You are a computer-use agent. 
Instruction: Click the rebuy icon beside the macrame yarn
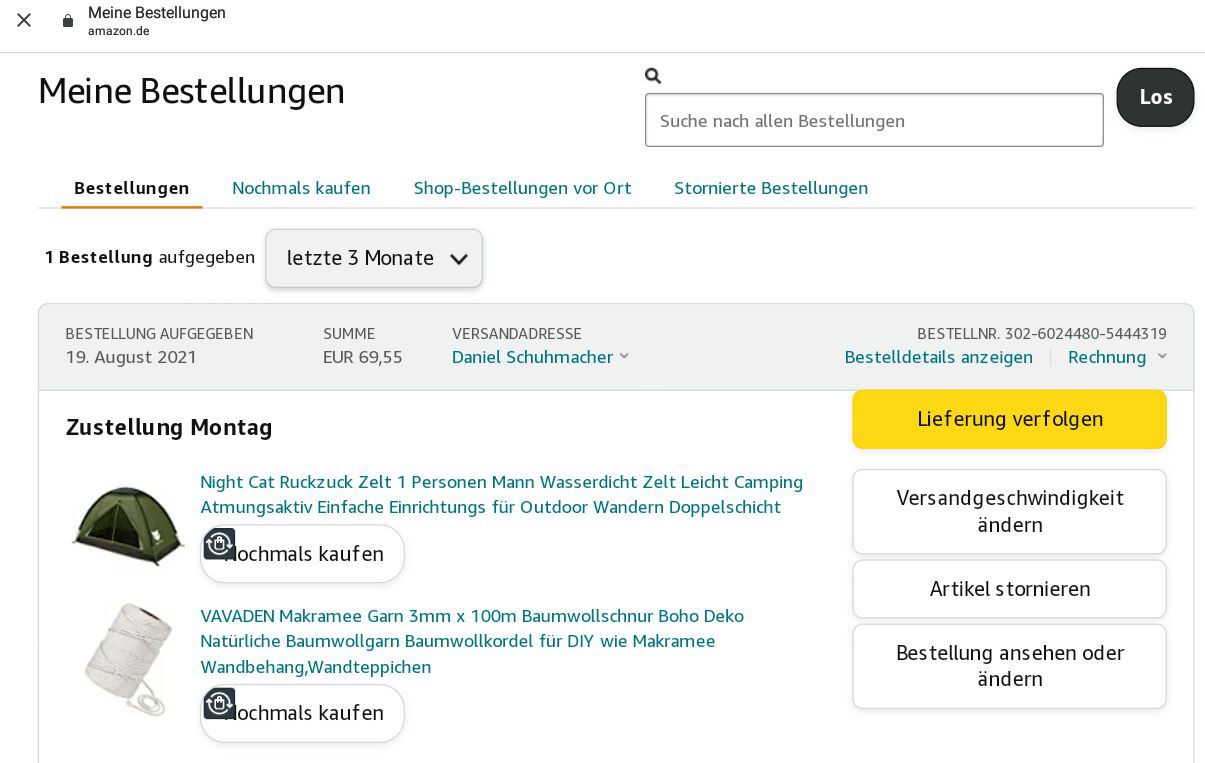point(219,704)
